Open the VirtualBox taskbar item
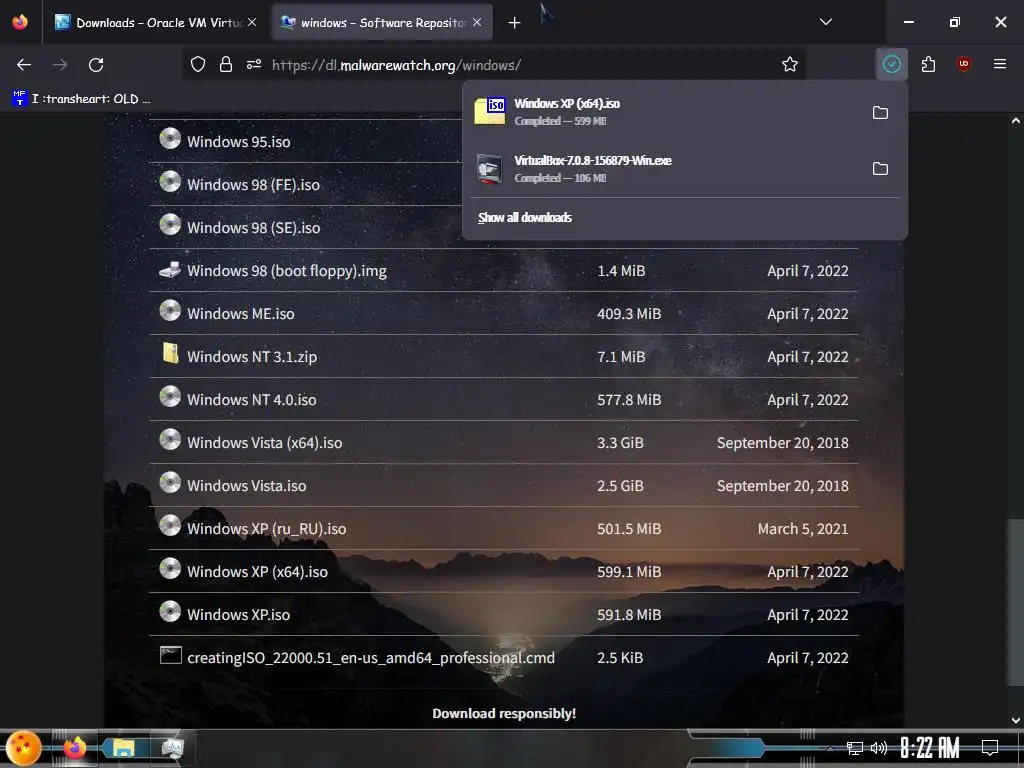Viewport: 1024px width, 768px height. click(172, 748)
